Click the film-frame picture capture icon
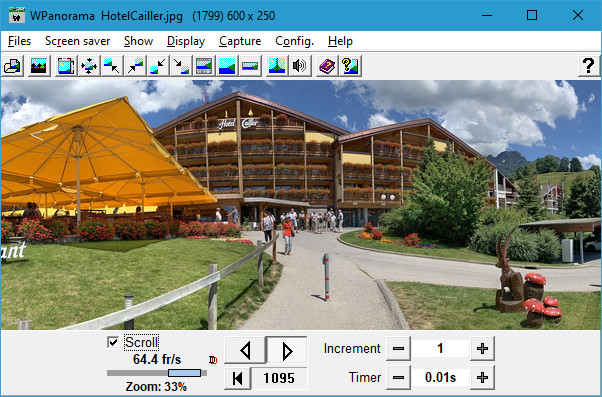The width and height of the screenshot is (602, 397). pos(66,66)
